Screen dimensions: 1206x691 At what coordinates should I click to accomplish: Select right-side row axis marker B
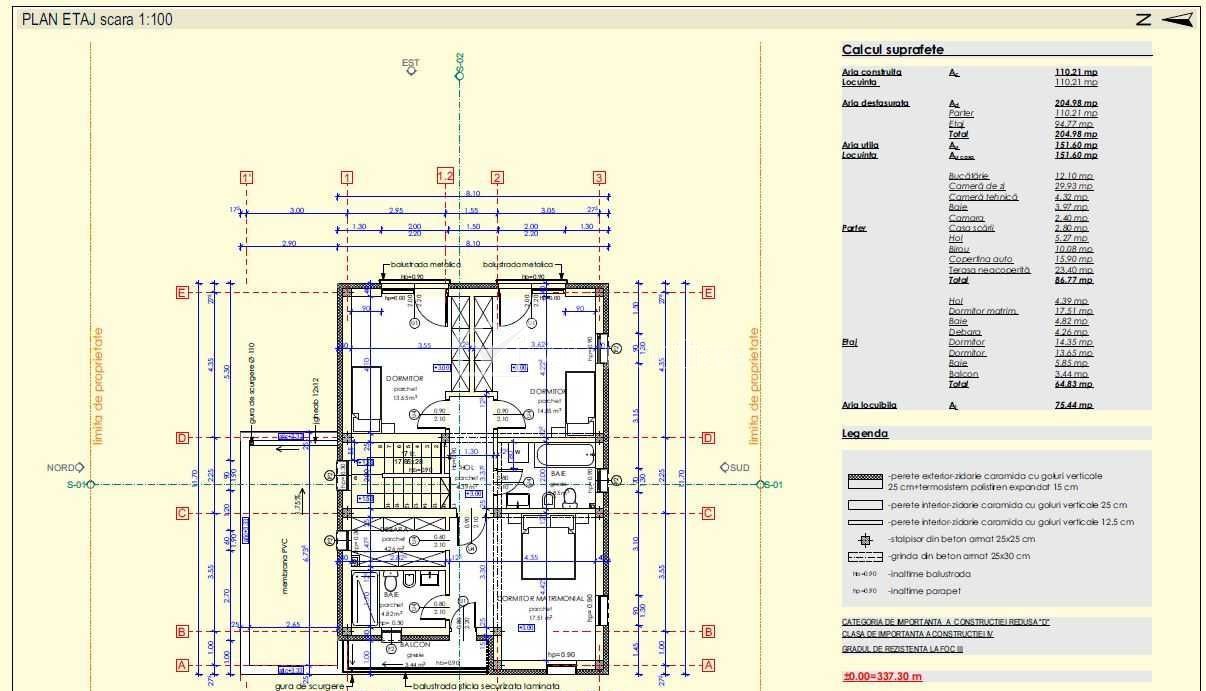(x=708, y=631)
